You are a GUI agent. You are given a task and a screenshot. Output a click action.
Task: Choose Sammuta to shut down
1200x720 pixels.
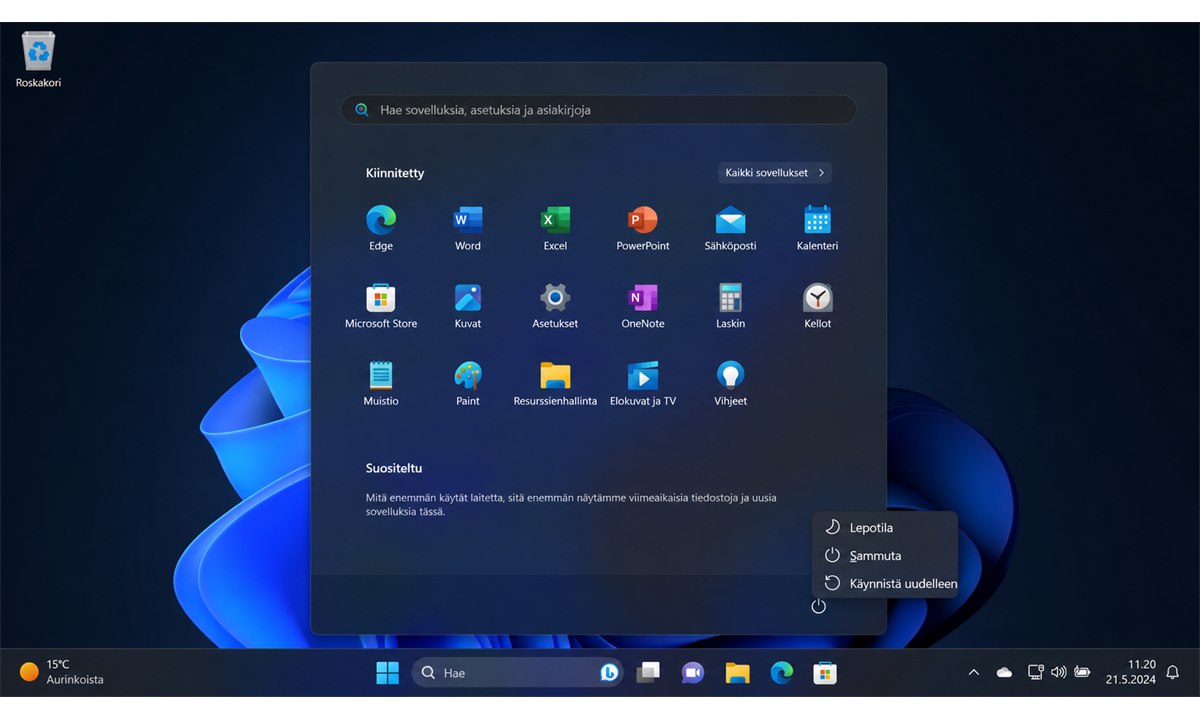[x=885, y=555]
